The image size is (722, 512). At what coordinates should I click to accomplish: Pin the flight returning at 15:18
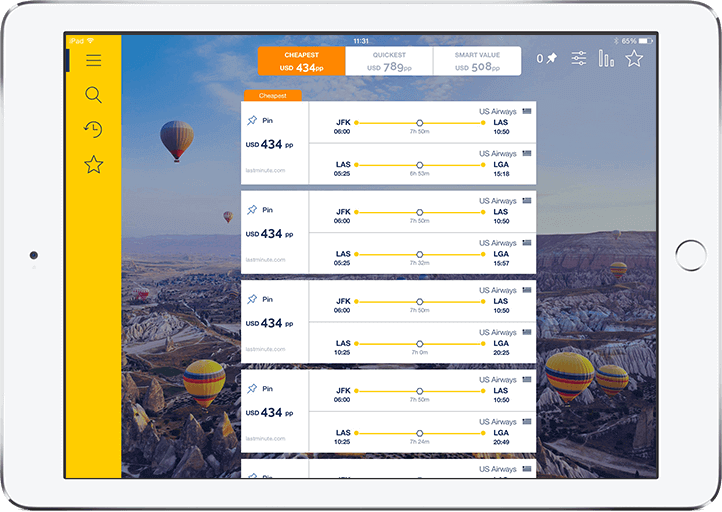point(260,121)
